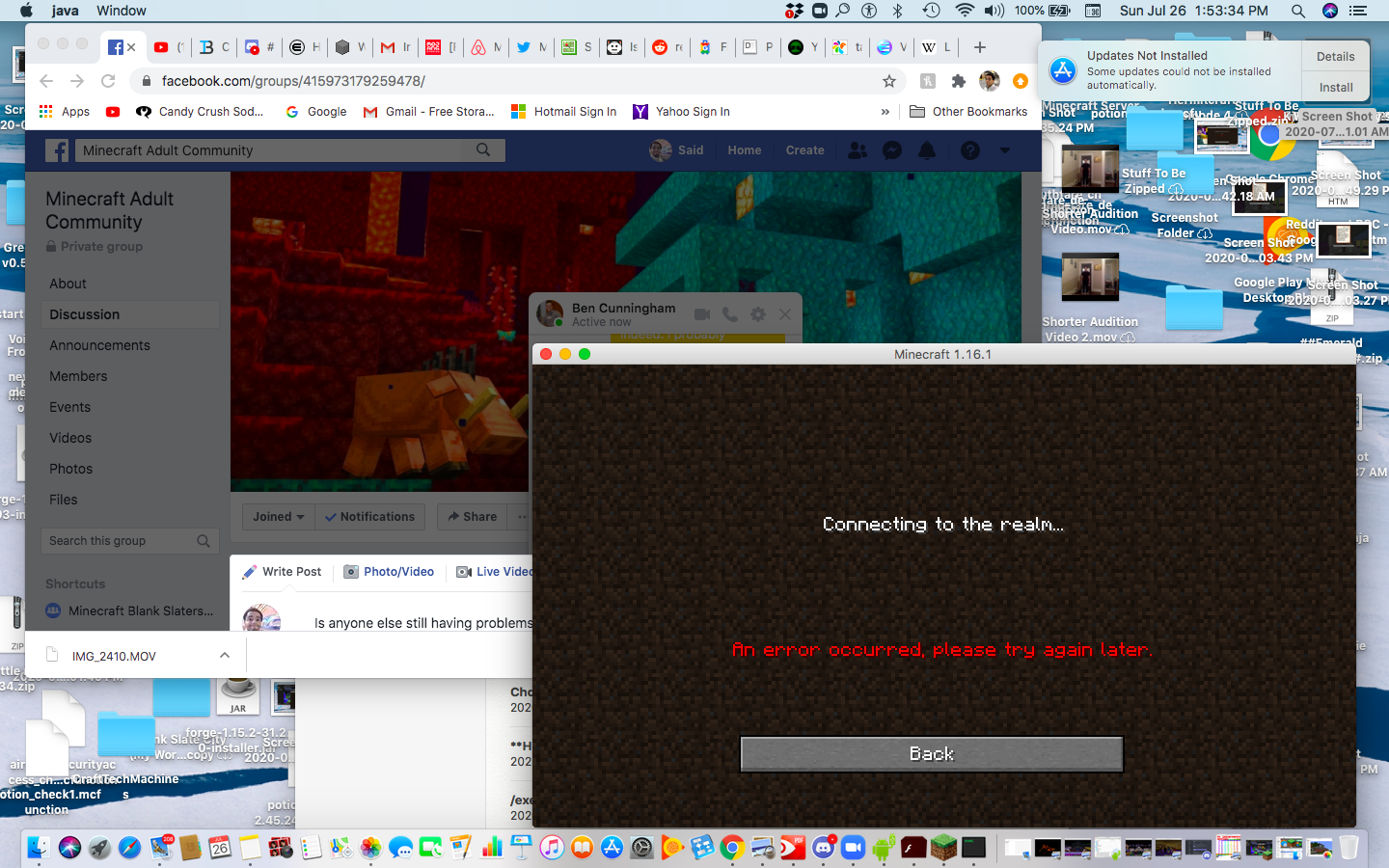Viewport: 1389px width, 868px height.
Task: Switch to the Twitter tab in Chrome
Action: (x=531, y=46)
